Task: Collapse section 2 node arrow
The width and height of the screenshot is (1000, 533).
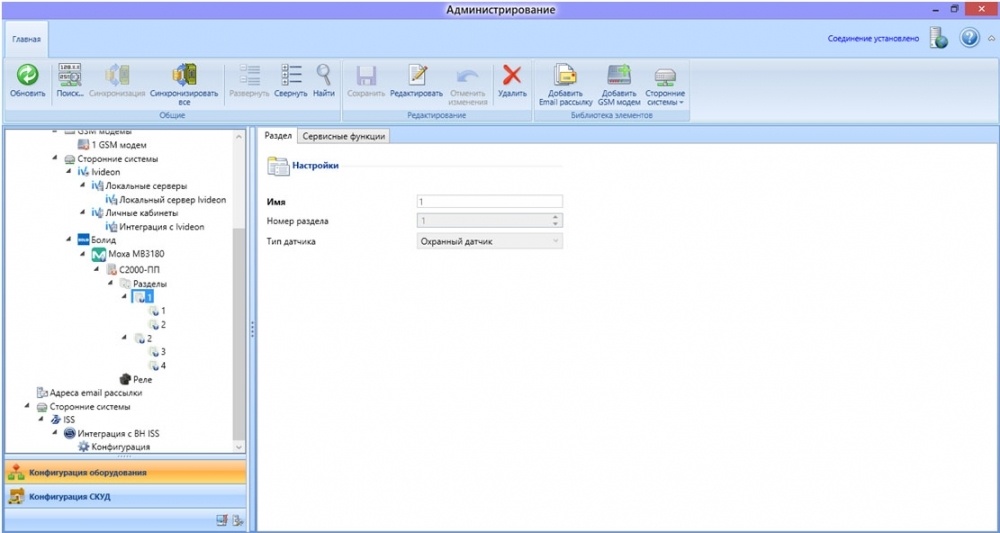Action: 124,339
